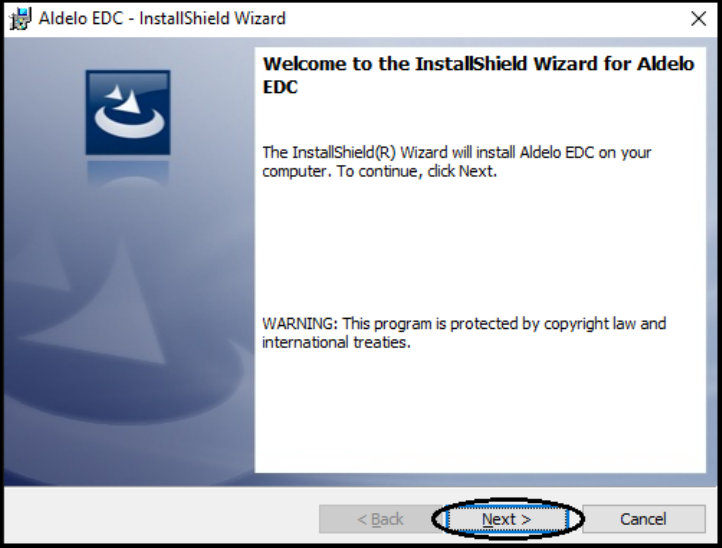Click the 'To continue, click Next.' text
The image size is (722, 548).
point(417,171)
